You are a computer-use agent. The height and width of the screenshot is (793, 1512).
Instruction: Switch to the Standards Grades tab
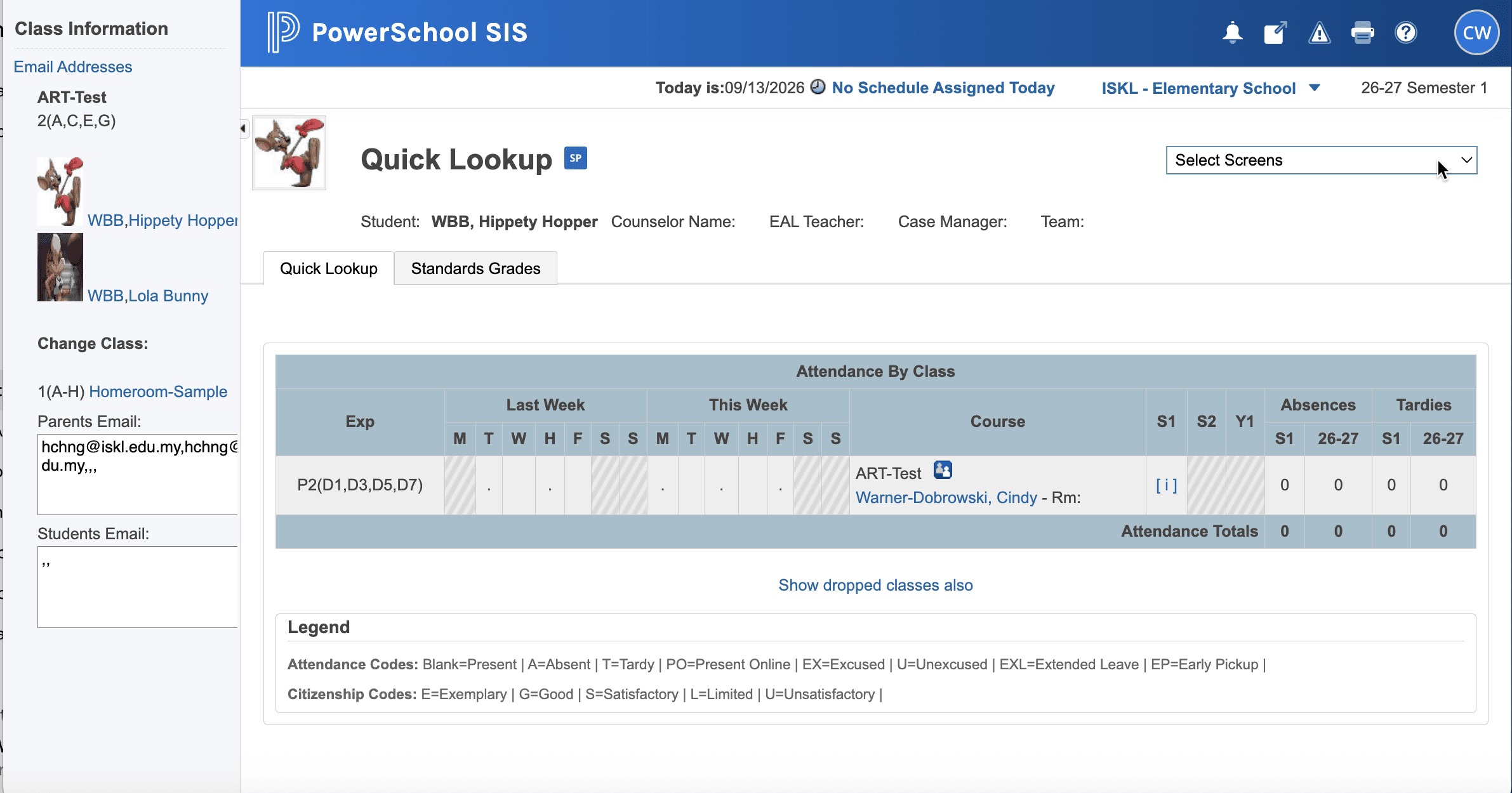click(475, 268)
